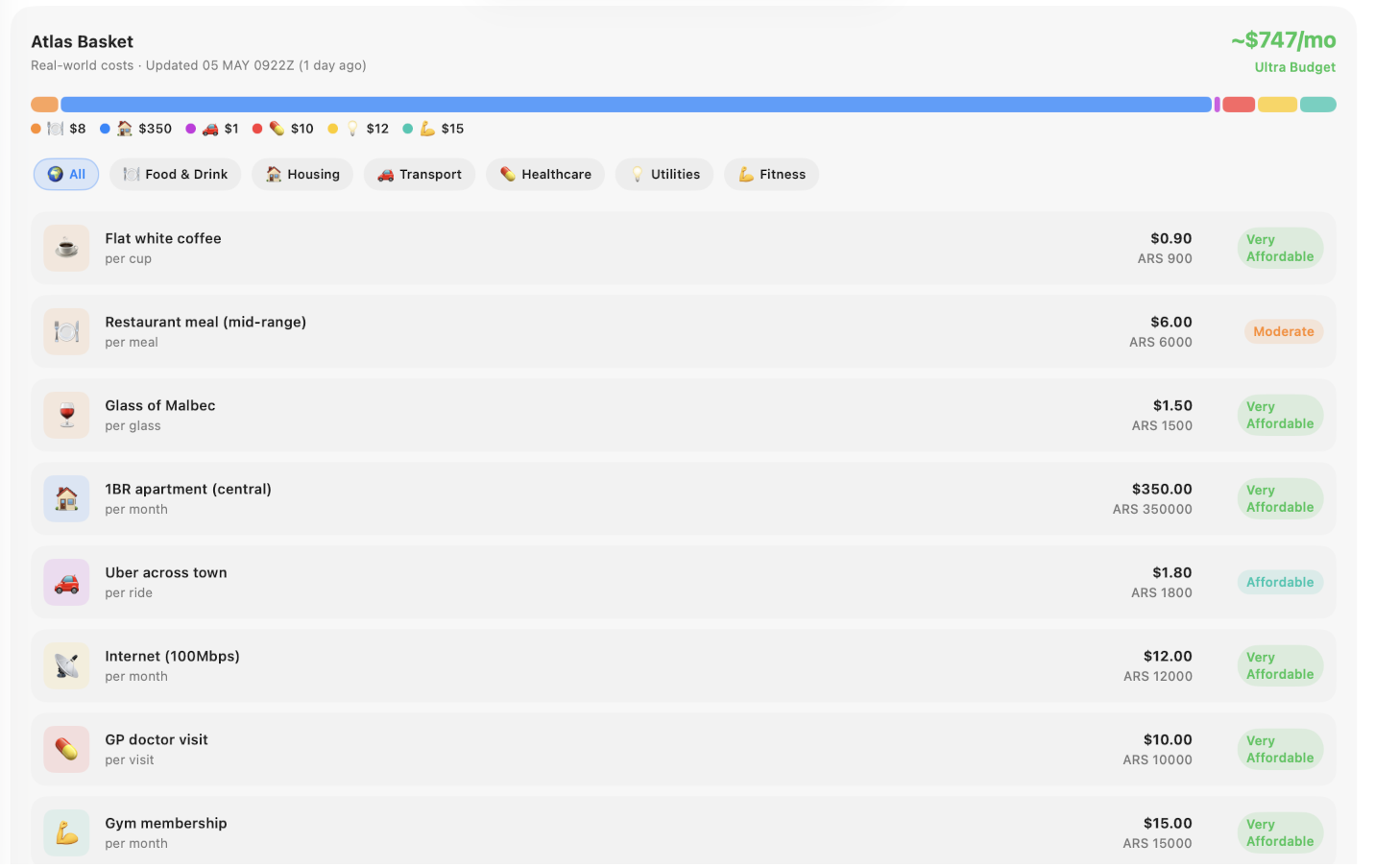Click the $0.90 coffee price
This screenshot has width=1375, height=868.
tap(1171, 238)
